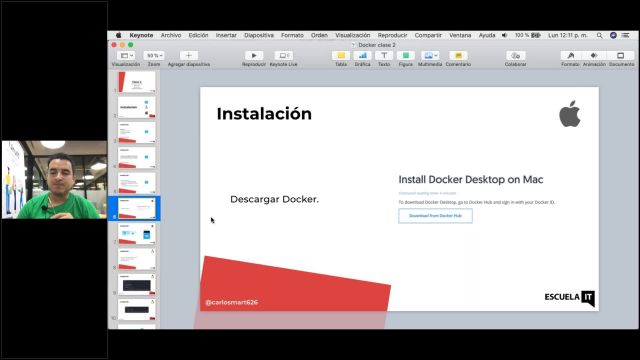Click Install Docker Desktop on Mac heading
640x360 pixels.
click(471, 180)
